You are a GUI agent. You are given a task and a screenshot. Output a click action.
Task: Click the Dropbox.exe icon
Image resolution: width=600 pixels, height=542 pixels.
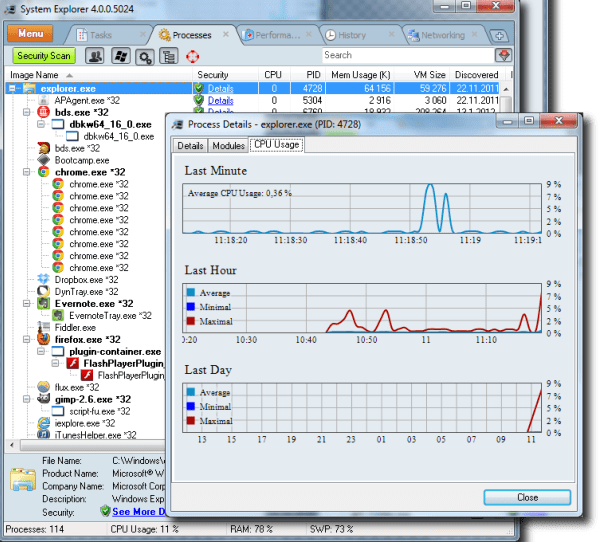click(44, 279)
